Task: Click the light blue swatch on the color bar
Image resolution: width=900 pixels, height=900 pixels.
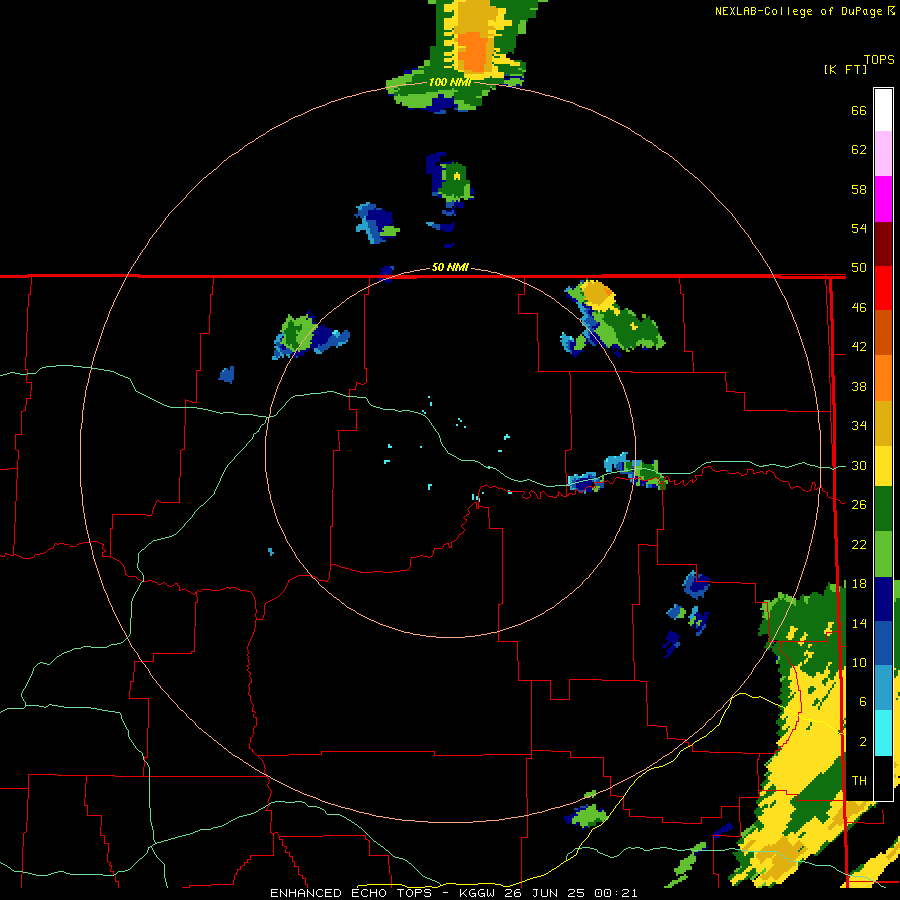Action: coord(883,688)
